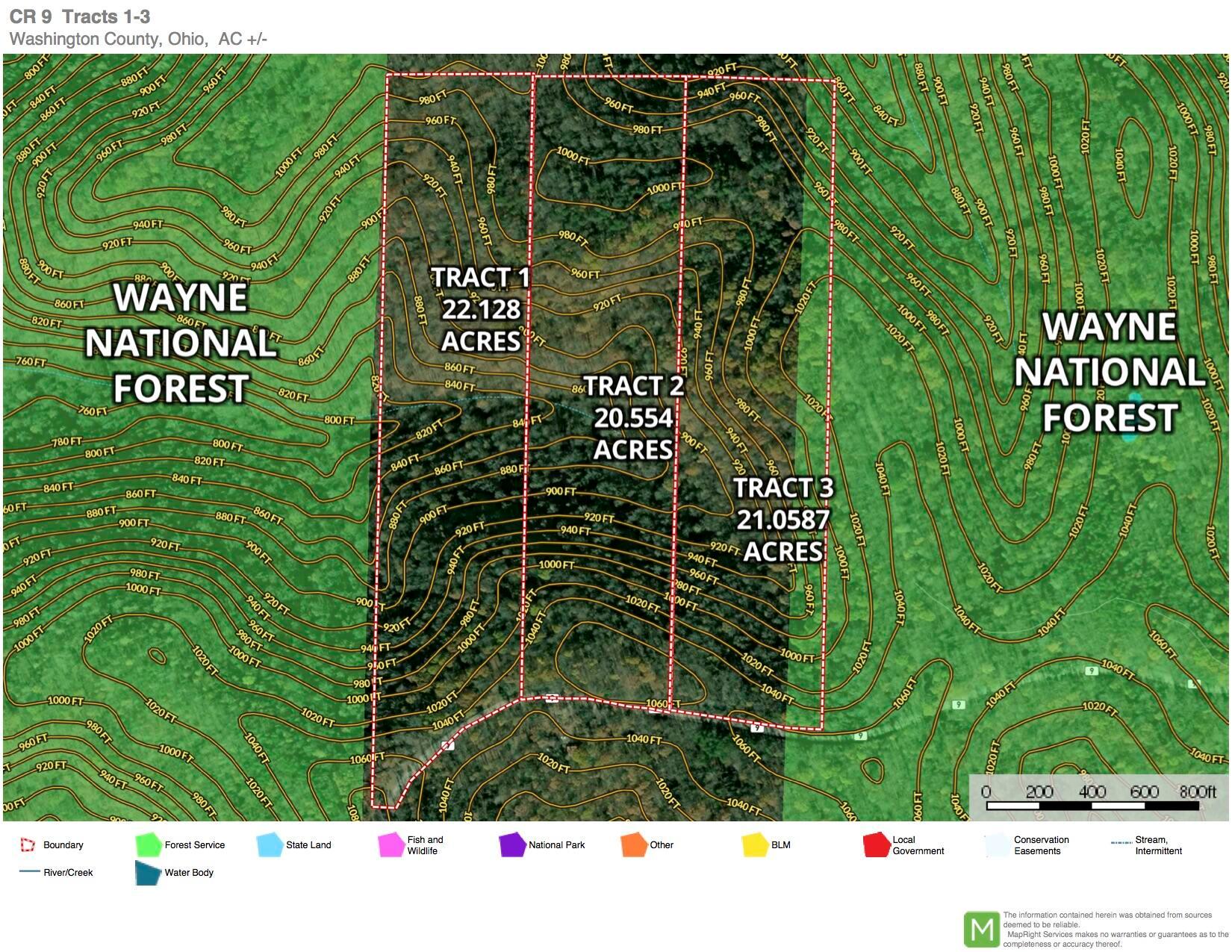Click the "Other" legend label
This screenshot has height=952, width=1232.
[x=662, y=845]
